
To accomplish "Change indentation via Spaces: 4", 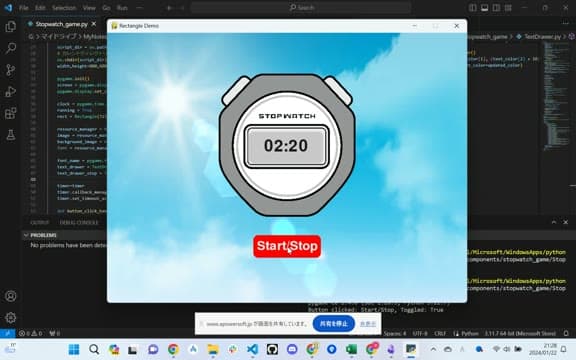I will pyautogui.click(x=395, y=334).
